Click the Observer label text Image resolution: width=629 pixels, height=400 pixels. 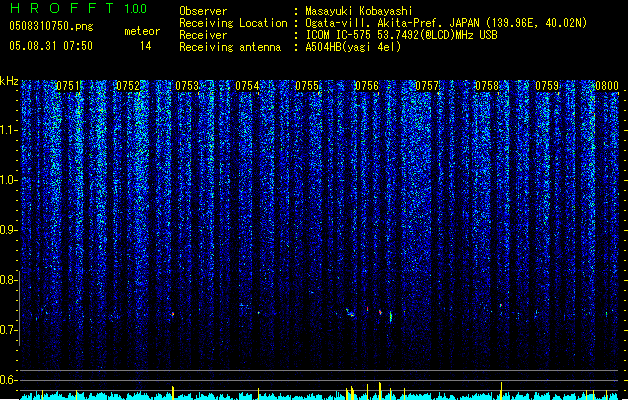(x=203, y=11)
